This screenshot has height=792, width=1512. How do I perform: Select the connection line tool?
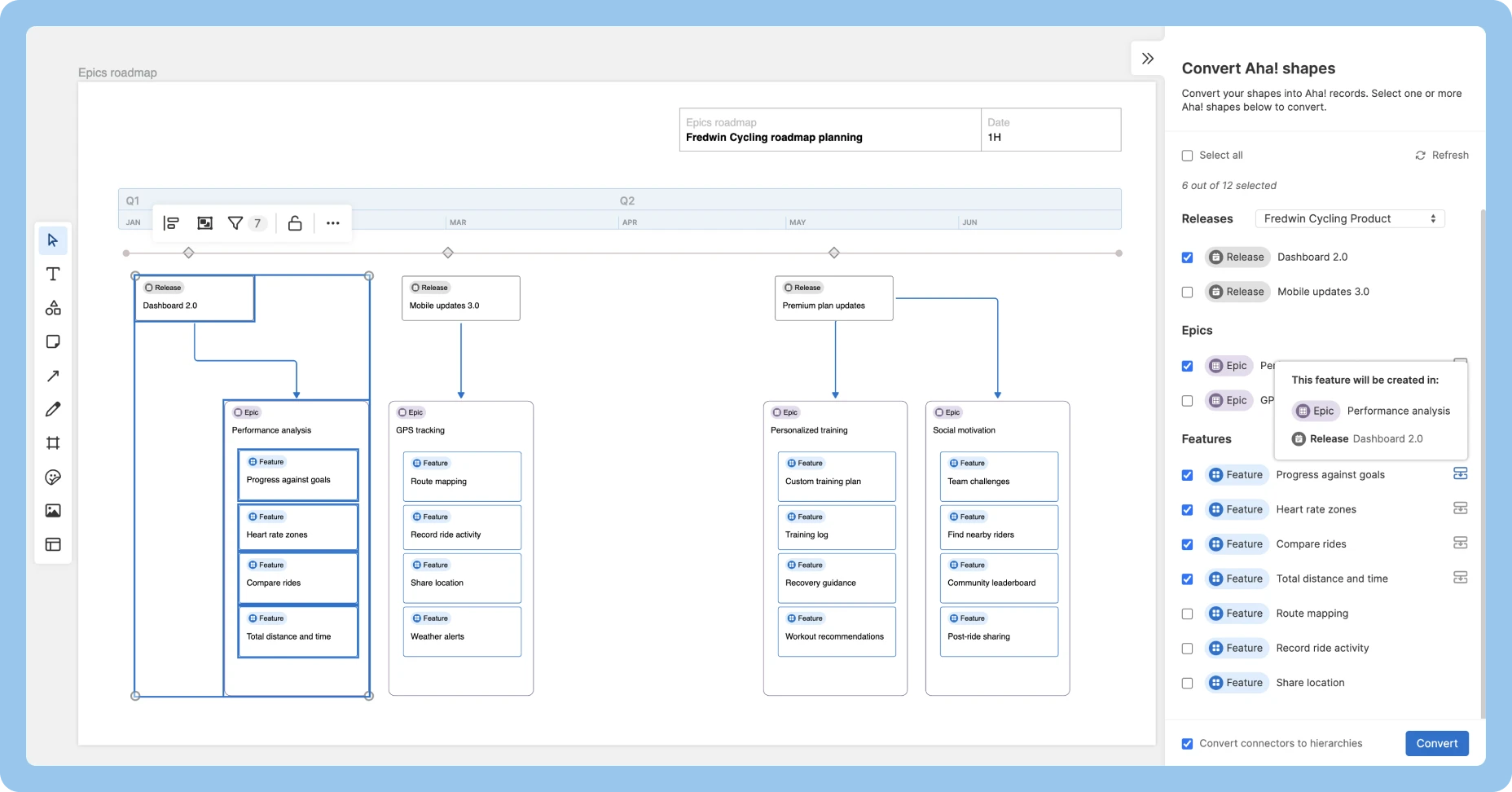(x=52, y=376)
